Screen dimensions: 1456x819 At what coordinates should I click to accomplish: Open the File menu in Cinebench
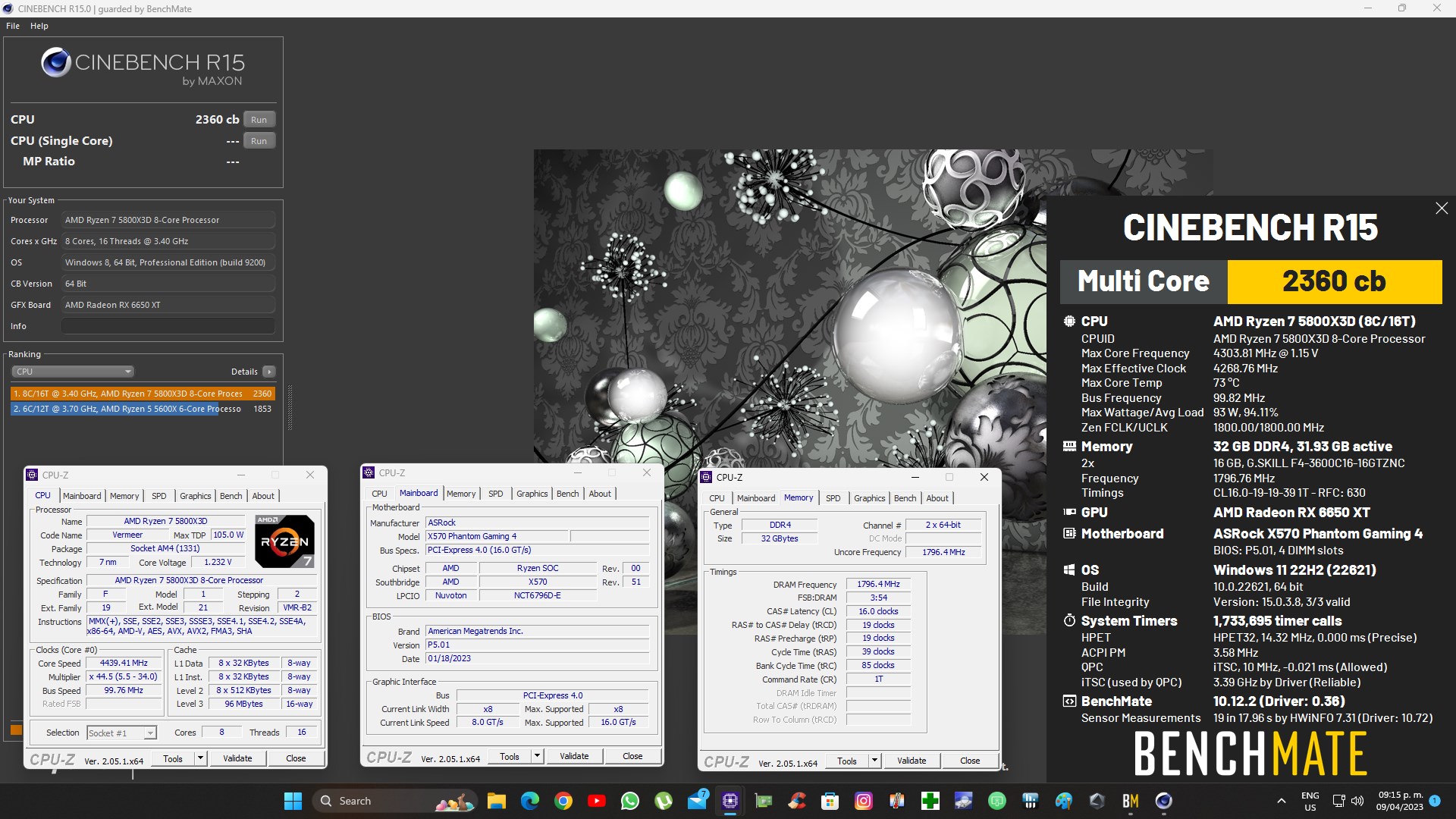(x=13, y=26)
